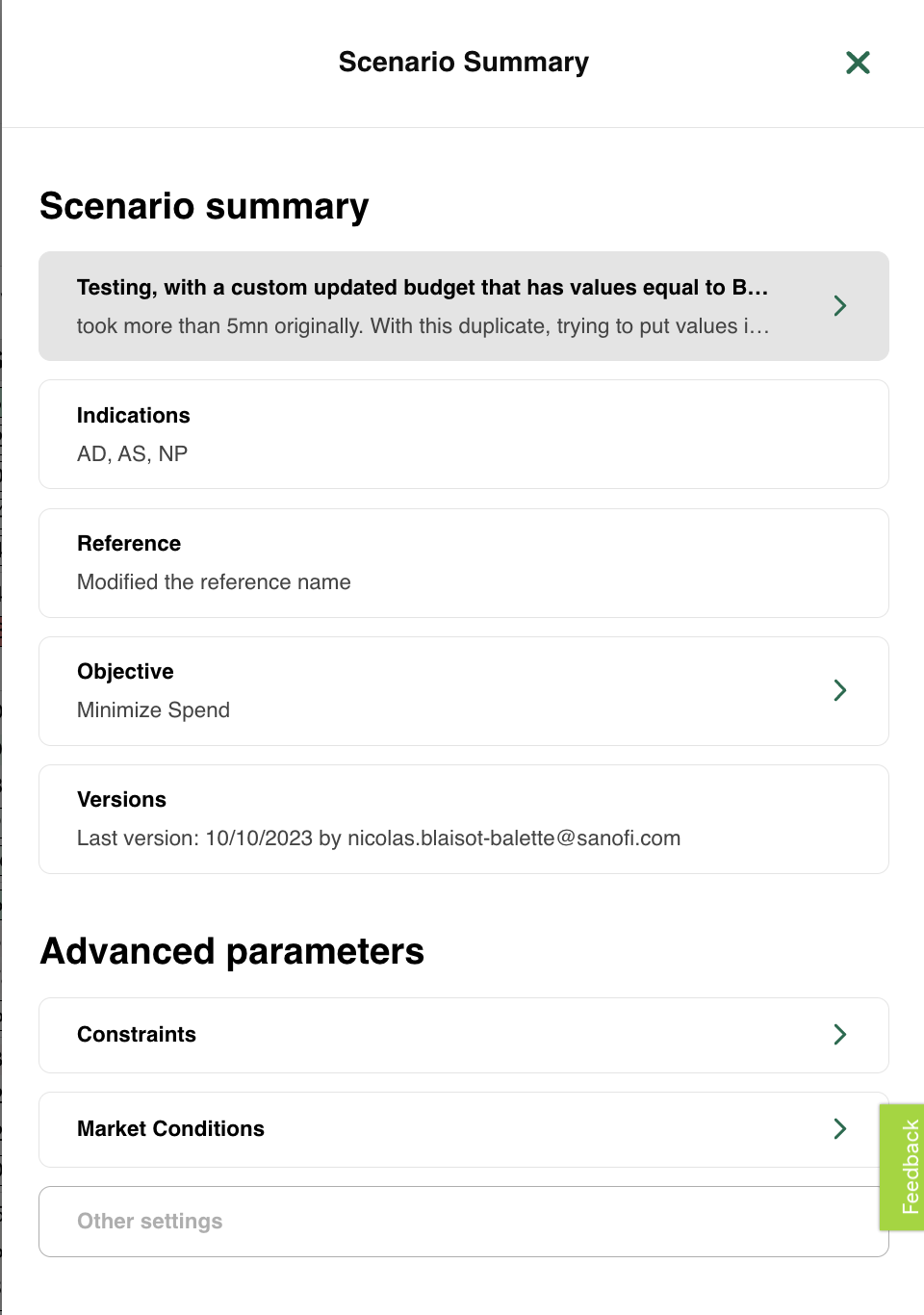Select the Indications heading
The height and width of the screenshot is (1315, 924).
coord(134,416)
